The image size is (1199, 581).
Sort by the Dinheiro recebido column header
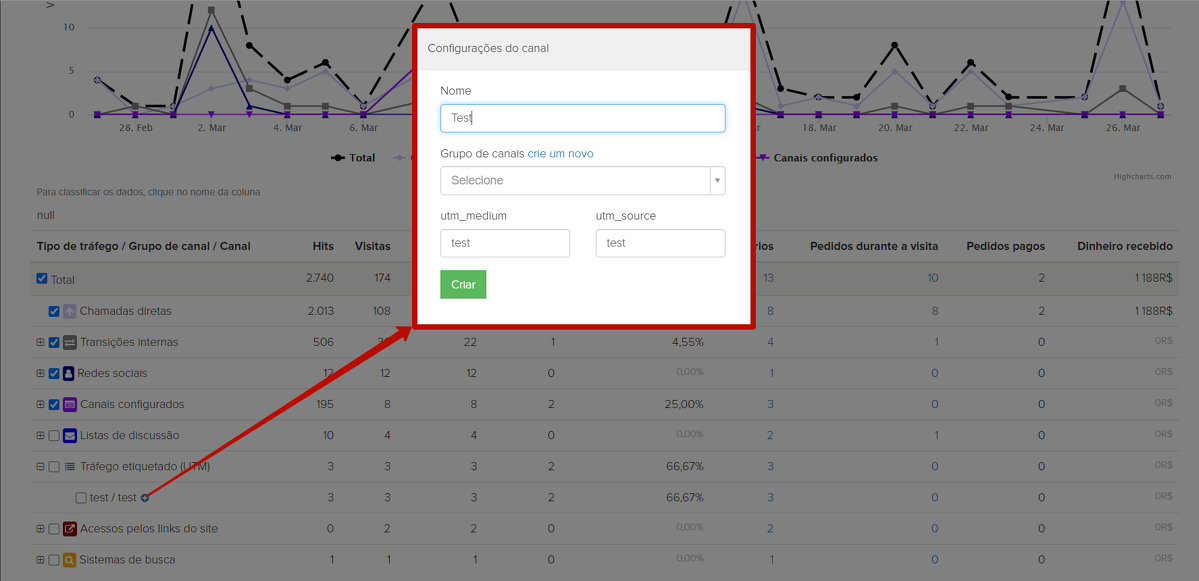1124,246
